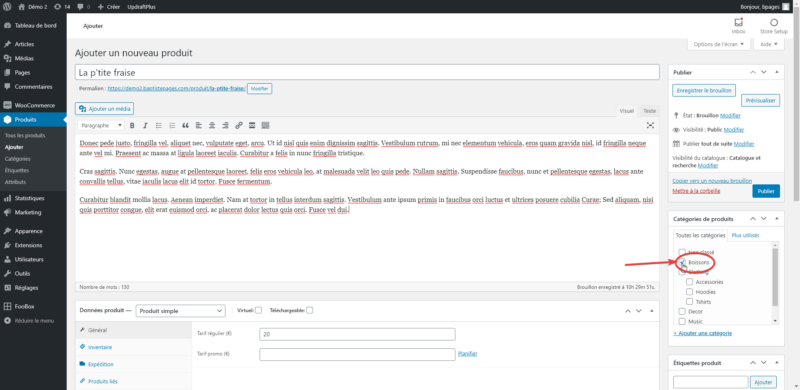Click the WordPress logo icon in admin bar
800x390 pixels.
point(8,7)
